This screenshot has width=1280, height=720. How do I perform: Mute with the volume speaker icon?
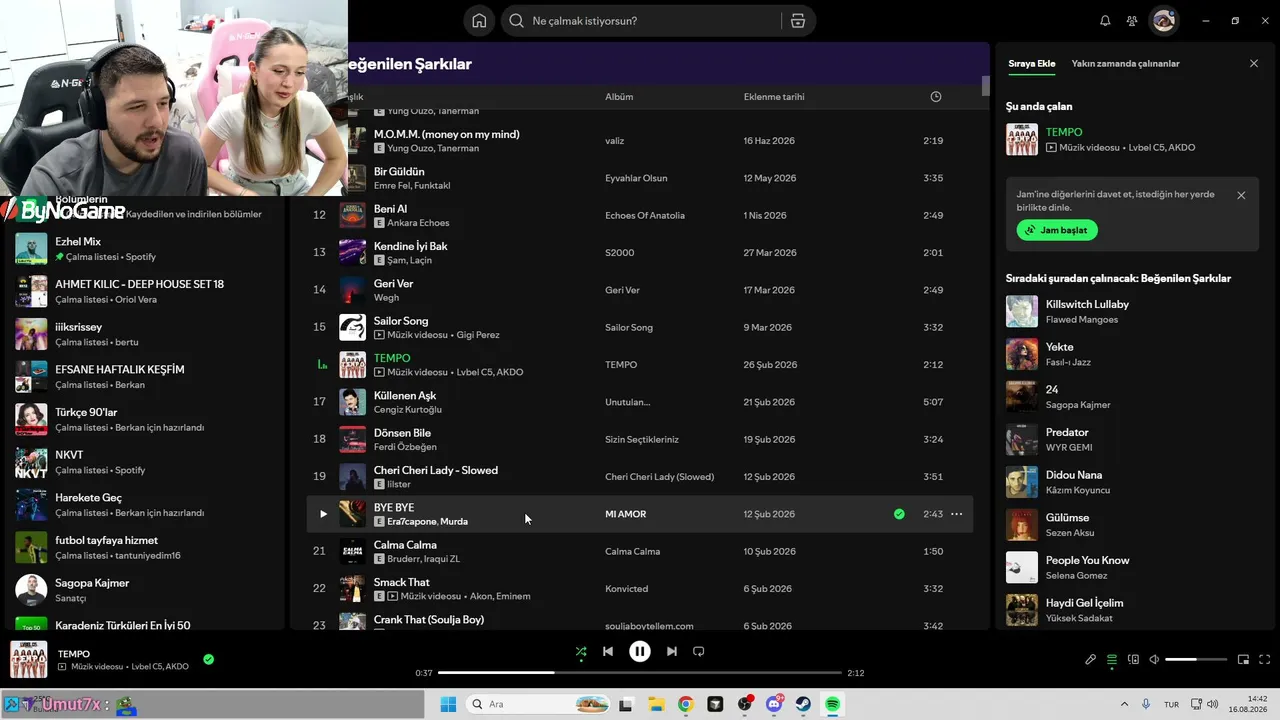[1154, 660]
